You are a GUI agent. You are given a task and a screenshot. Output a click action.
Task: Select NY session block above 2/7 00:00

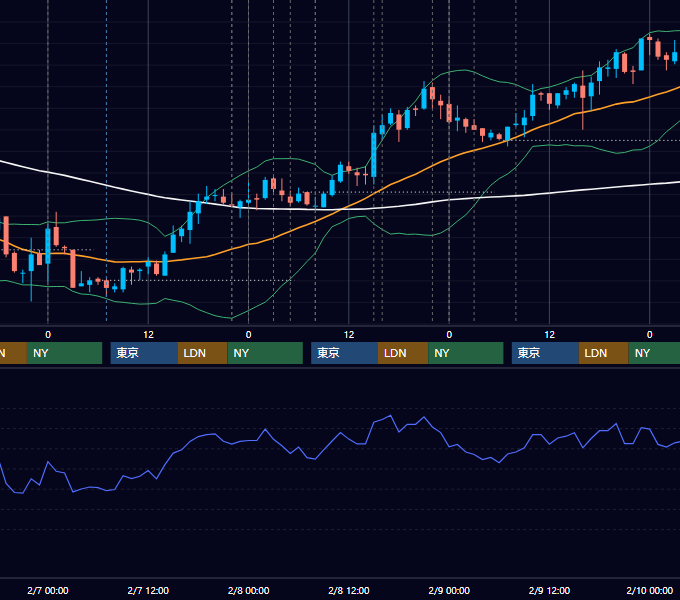point(64,353)
